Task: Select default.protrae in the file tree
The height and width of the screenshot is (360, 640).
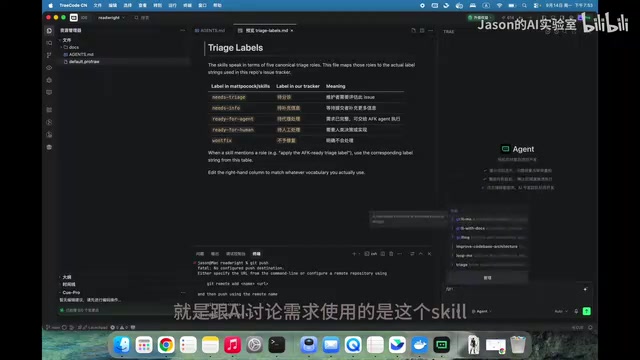Action: (84, 62)
